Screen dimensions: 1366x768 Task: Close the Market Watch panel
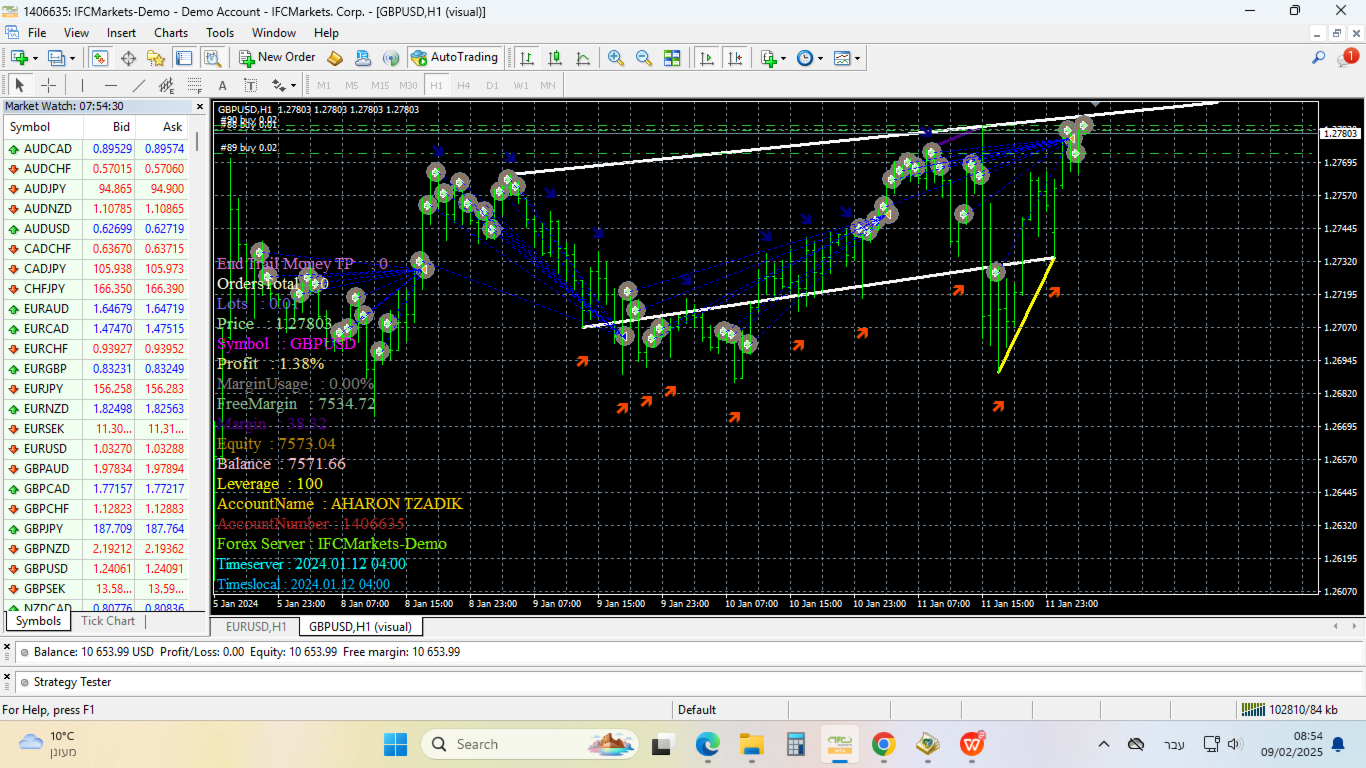(199, 106)
